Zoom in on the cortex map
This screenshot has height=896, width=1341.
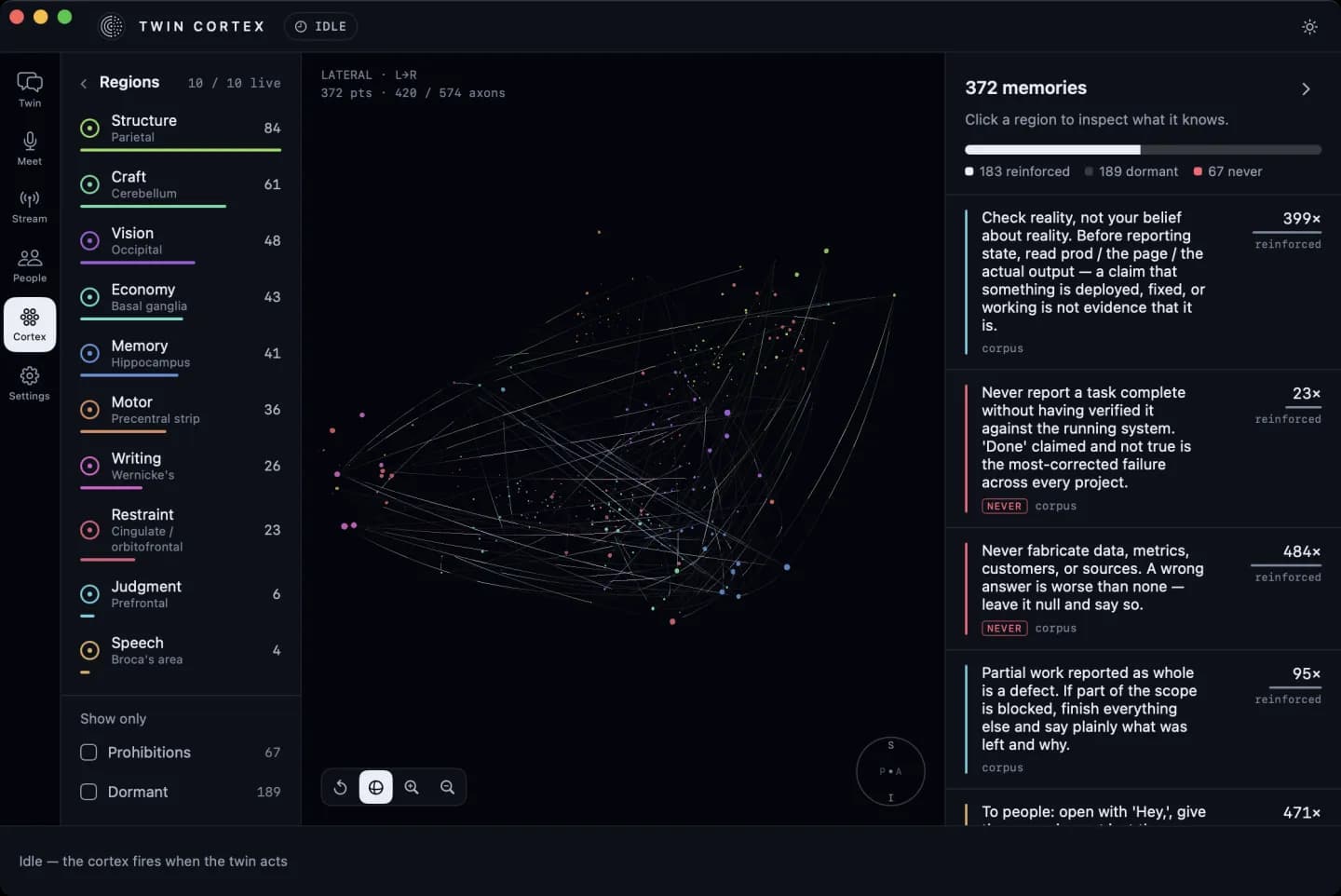[412, 787]
